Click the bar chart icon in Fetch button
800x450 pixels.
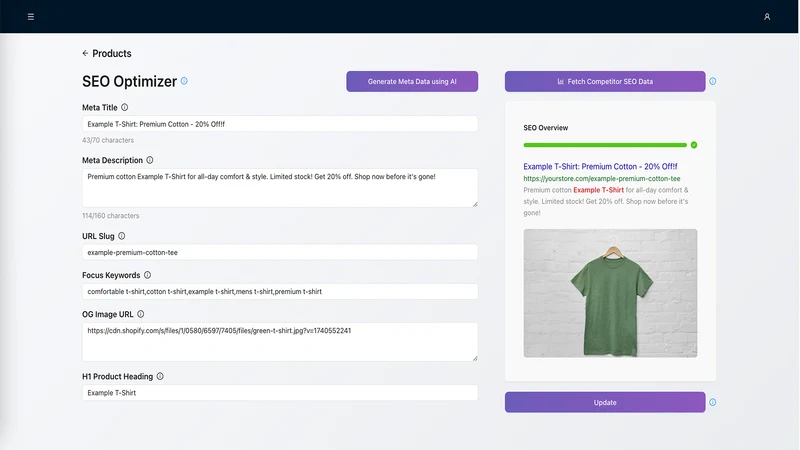pos(561,81)
